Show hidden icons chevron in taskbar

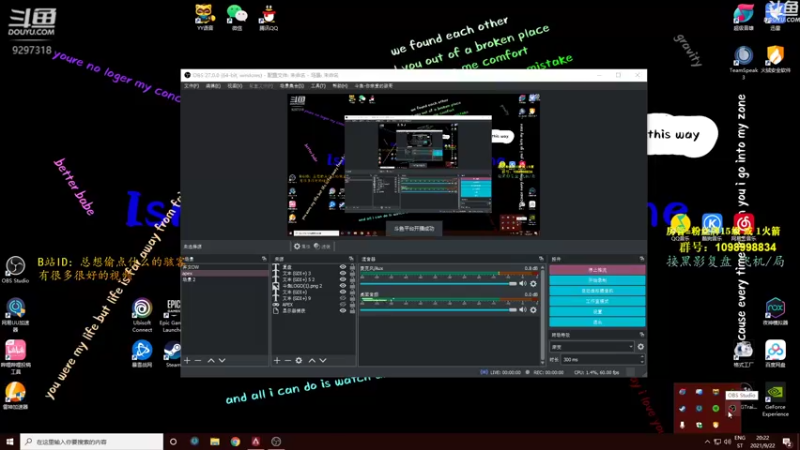click(707, 442)
